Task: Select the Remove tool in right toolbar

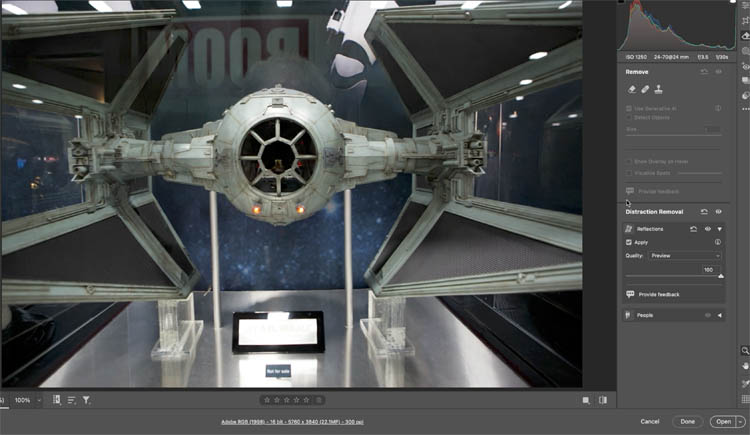Action: 745,36
